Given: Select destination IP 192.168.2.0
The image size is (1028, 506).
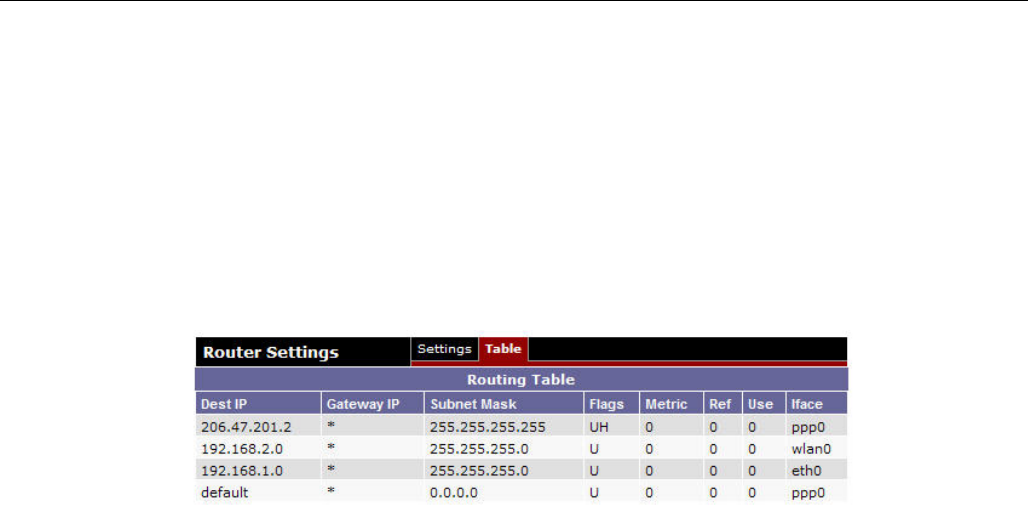Looking at the screenshot, I should pyautogui.click(x=241, y=449).
